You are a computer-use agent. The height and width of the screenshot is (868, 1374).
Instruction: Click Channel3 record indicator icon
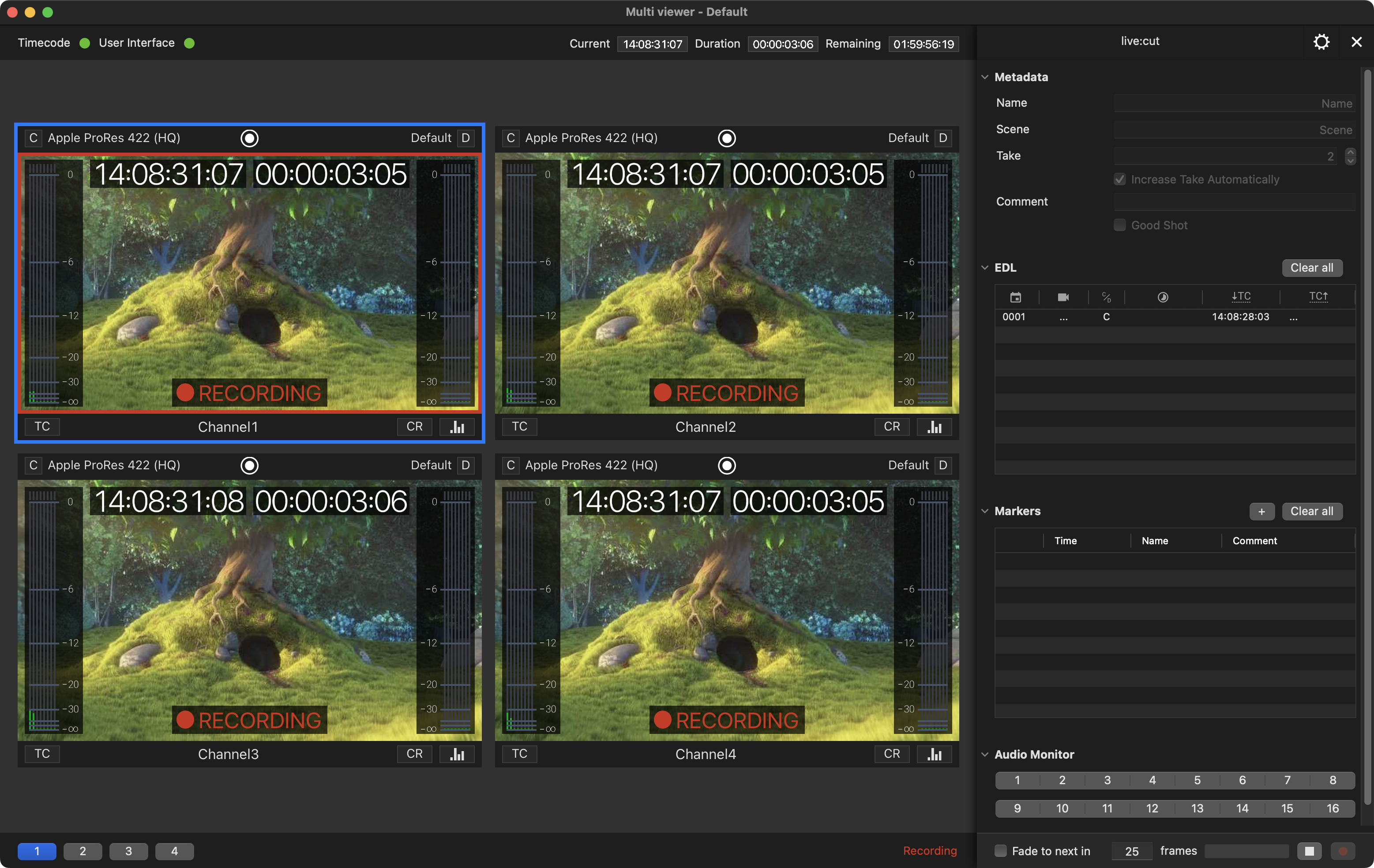click(249, 465)
